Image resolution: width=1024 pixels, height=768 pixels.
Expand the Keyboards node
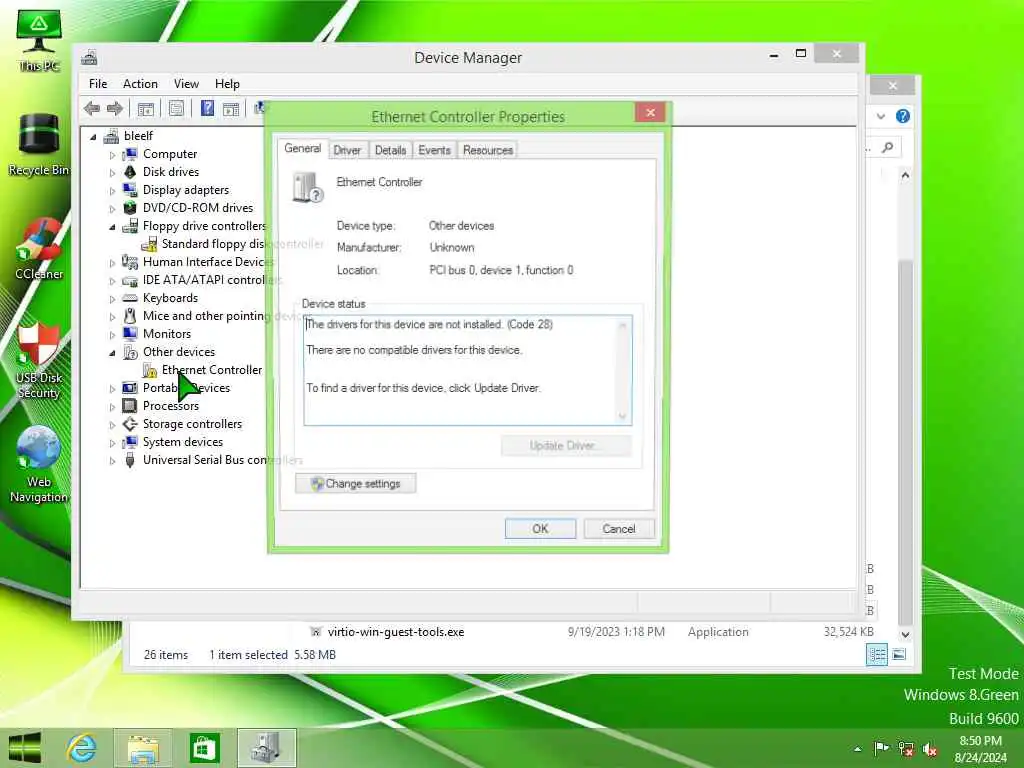112,299
